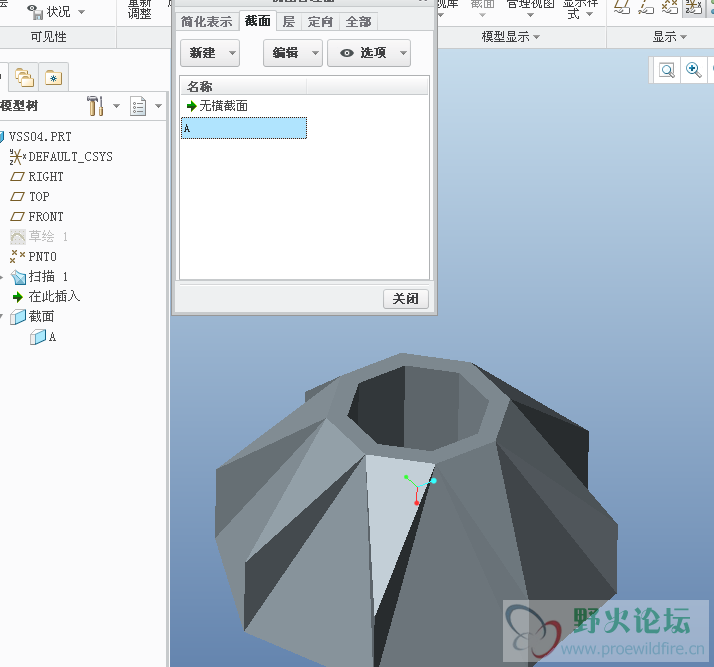
Task: Open the model tree show list icon
Action: pos(138,106)
